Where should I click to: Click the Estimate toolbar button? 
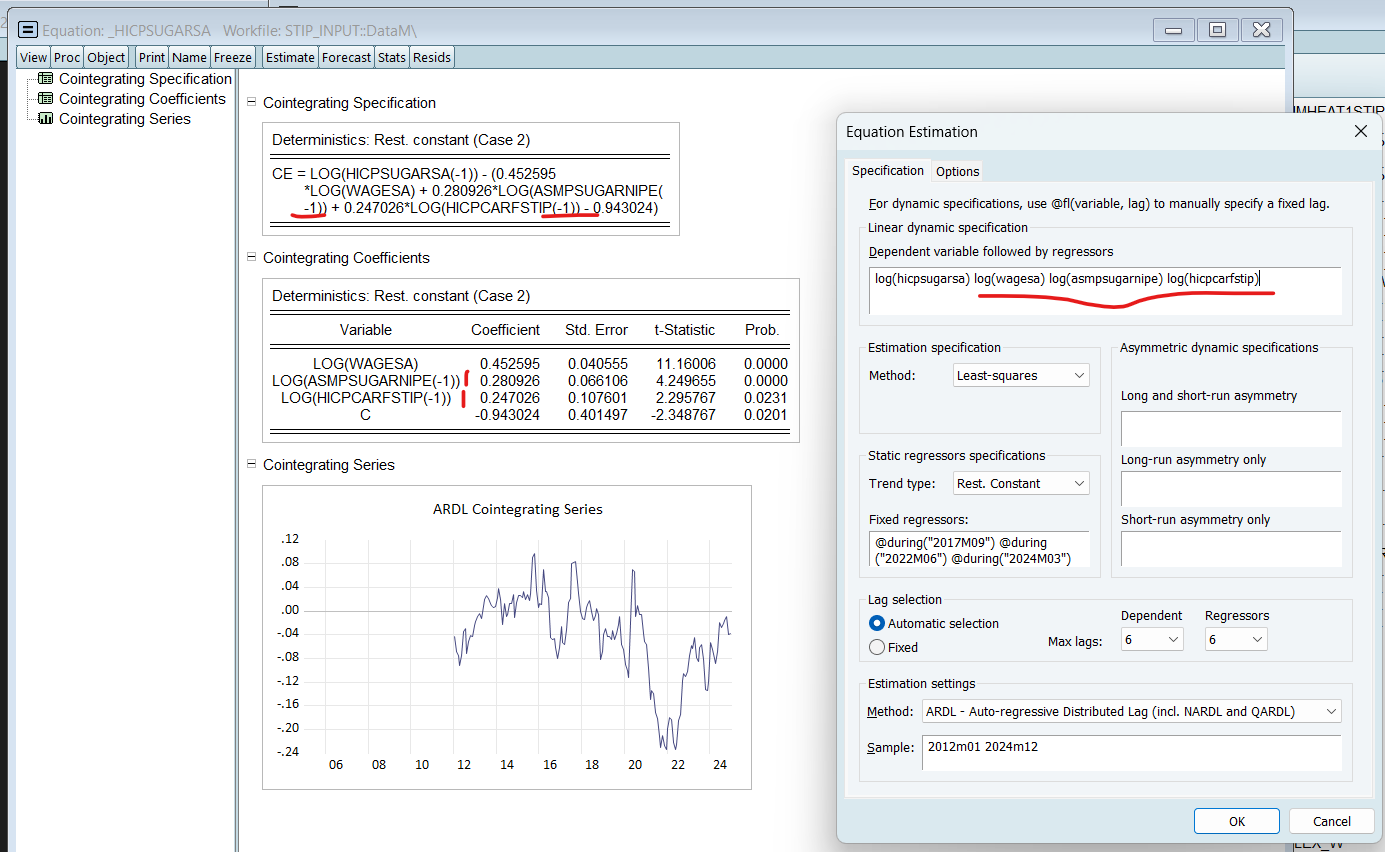[x=290, y=57]
